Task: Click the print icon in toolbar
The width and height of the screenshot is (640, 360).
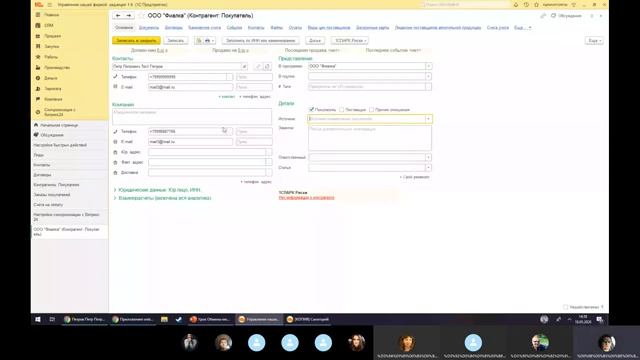Action: coord(208,40)
